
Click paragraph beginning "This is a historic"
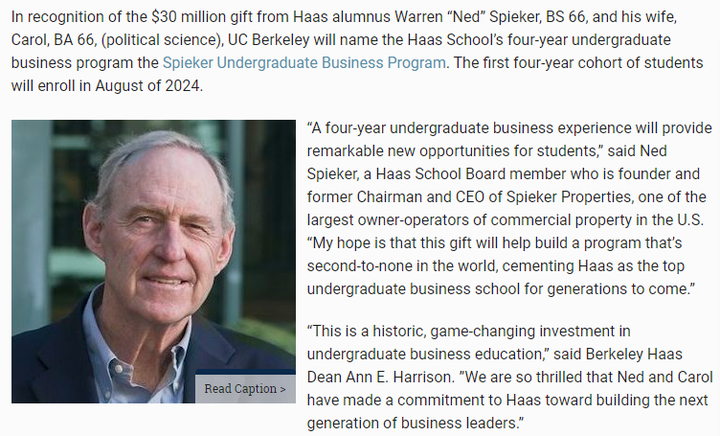tap(510, 376)
